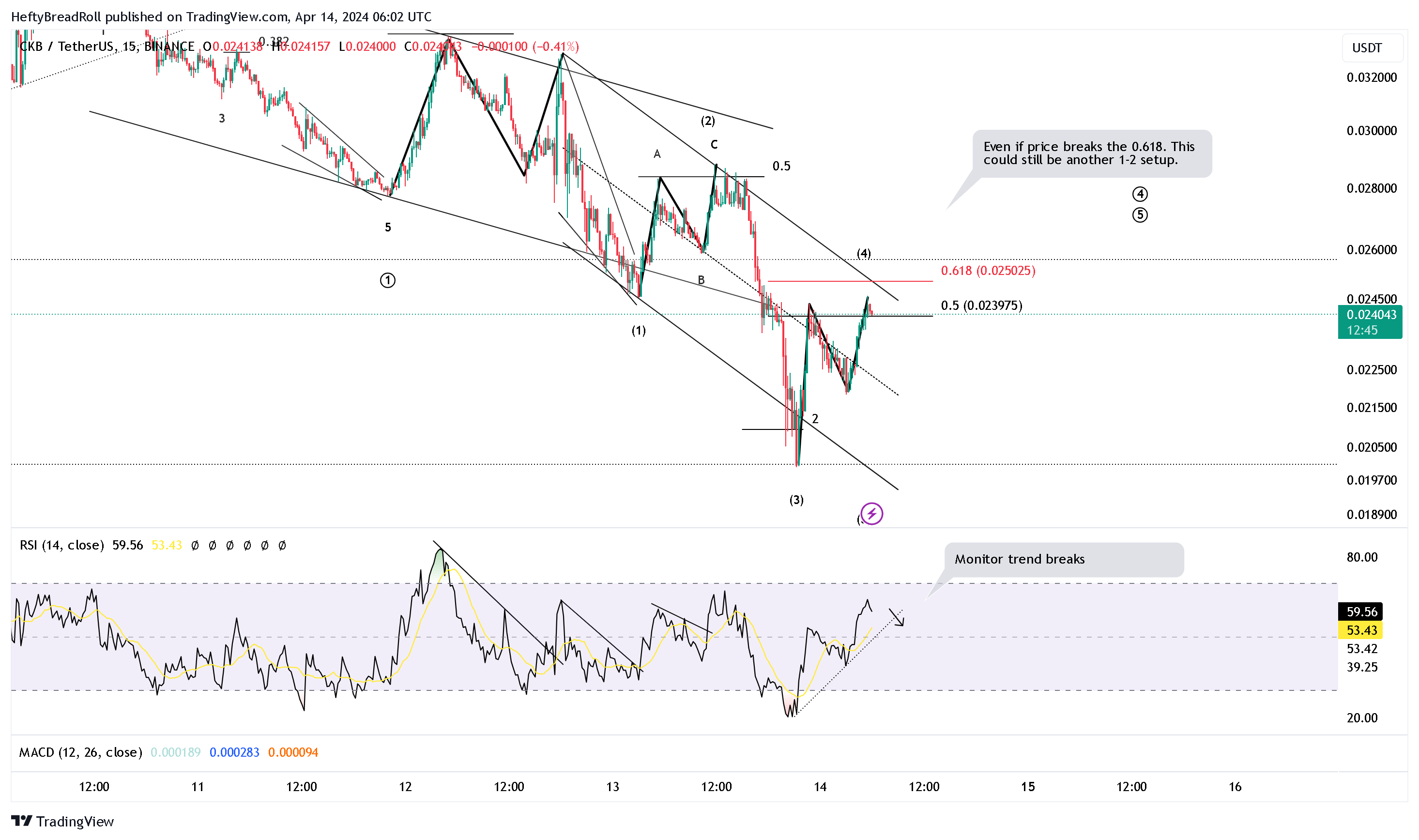This screenshot has height=840, width=1419.
Task: Click the wave label 3 near the top left
Action: pyautogui.click(x=222, y=118)
